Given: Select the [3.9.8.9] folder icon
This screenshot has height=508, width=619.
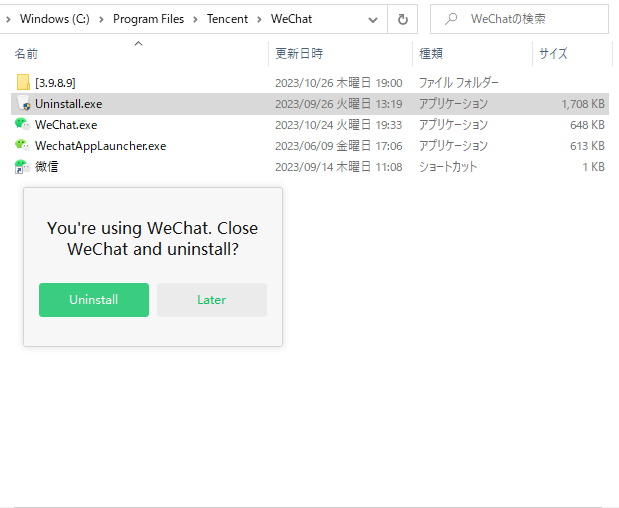Looking at the screenshot, I should point(23,82).
